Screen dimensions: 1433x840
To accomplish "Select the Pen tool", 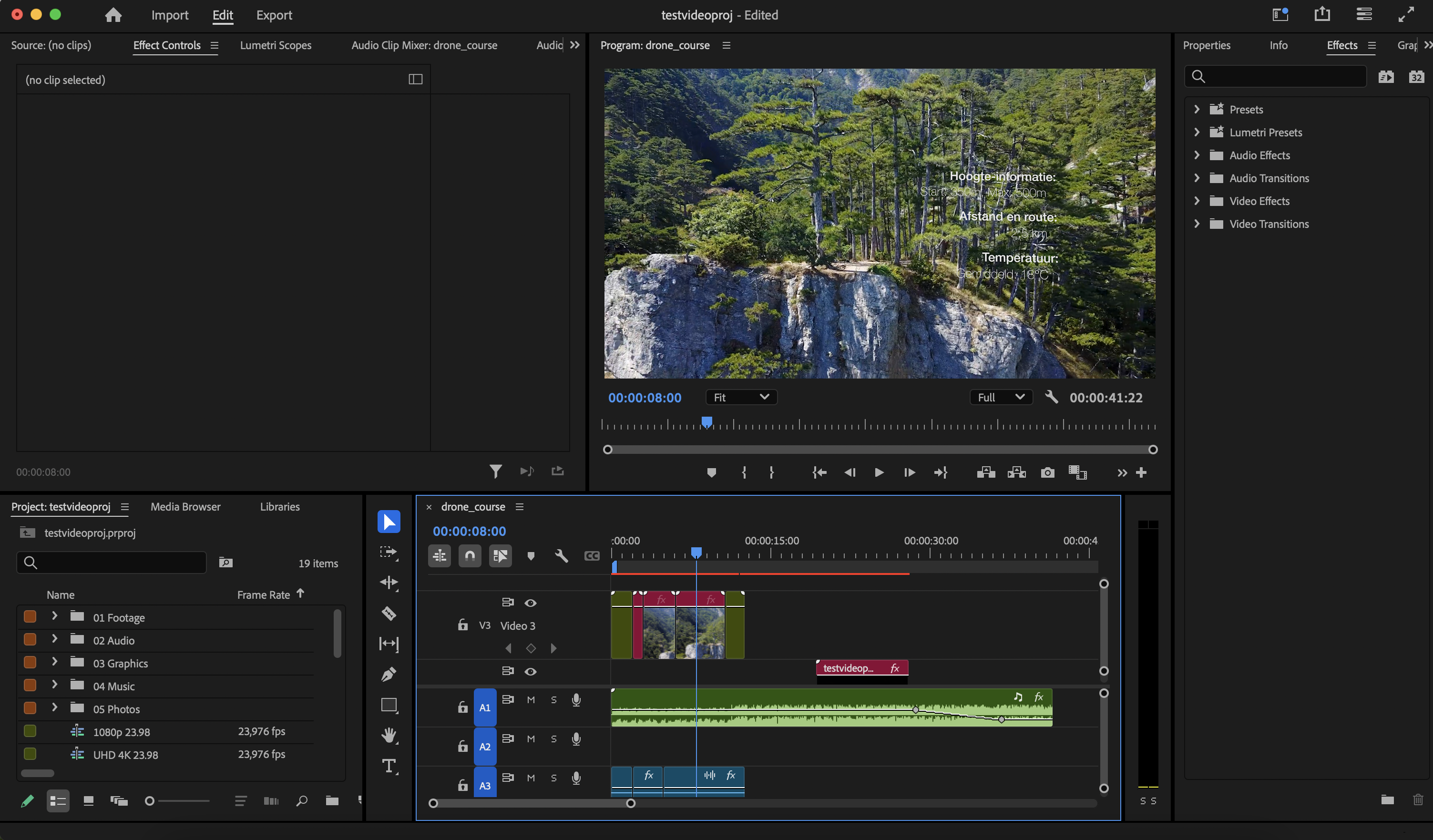I will point(389,675).
